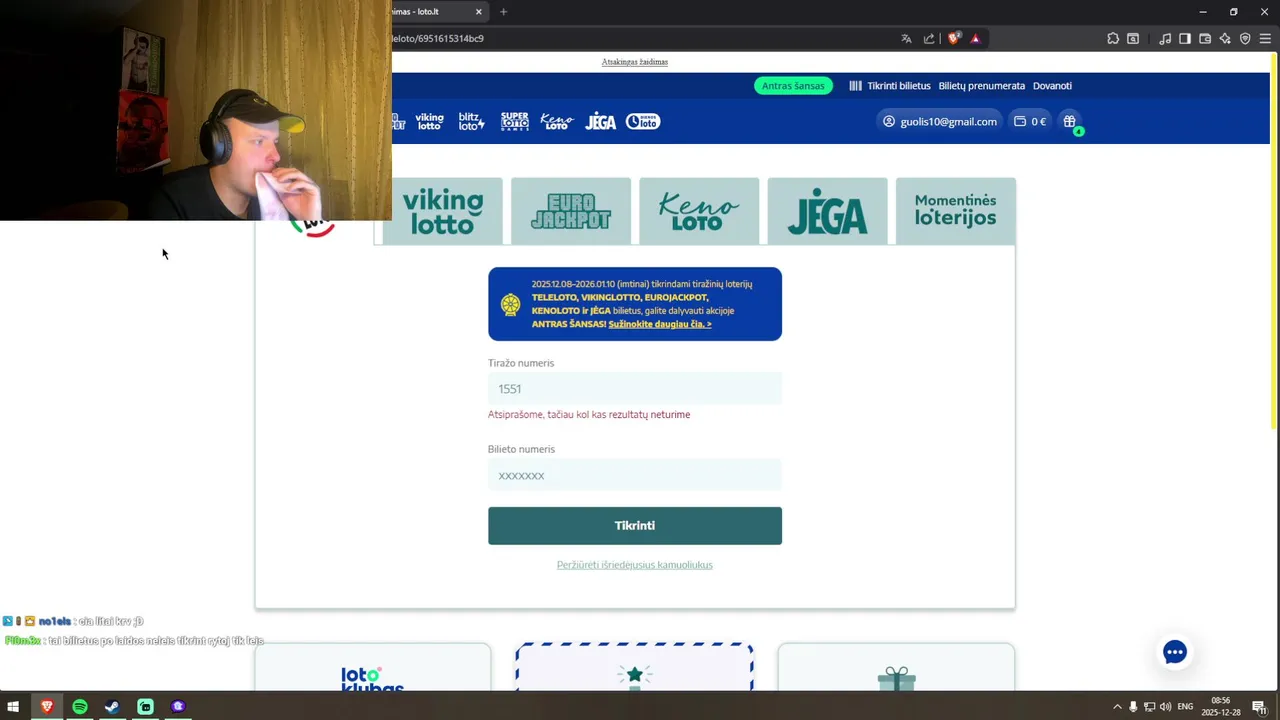Click the Antras šansas green button

pos(793,85)
